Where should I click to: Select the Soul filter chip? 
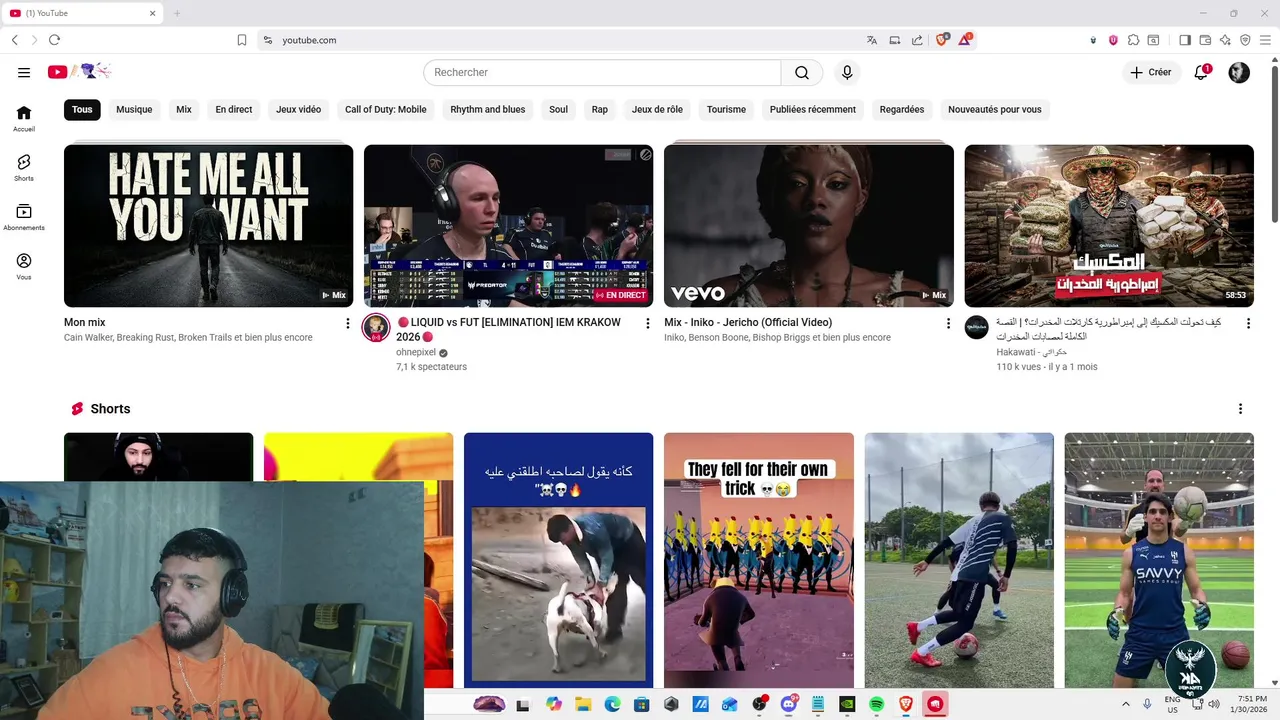point(558,109)
